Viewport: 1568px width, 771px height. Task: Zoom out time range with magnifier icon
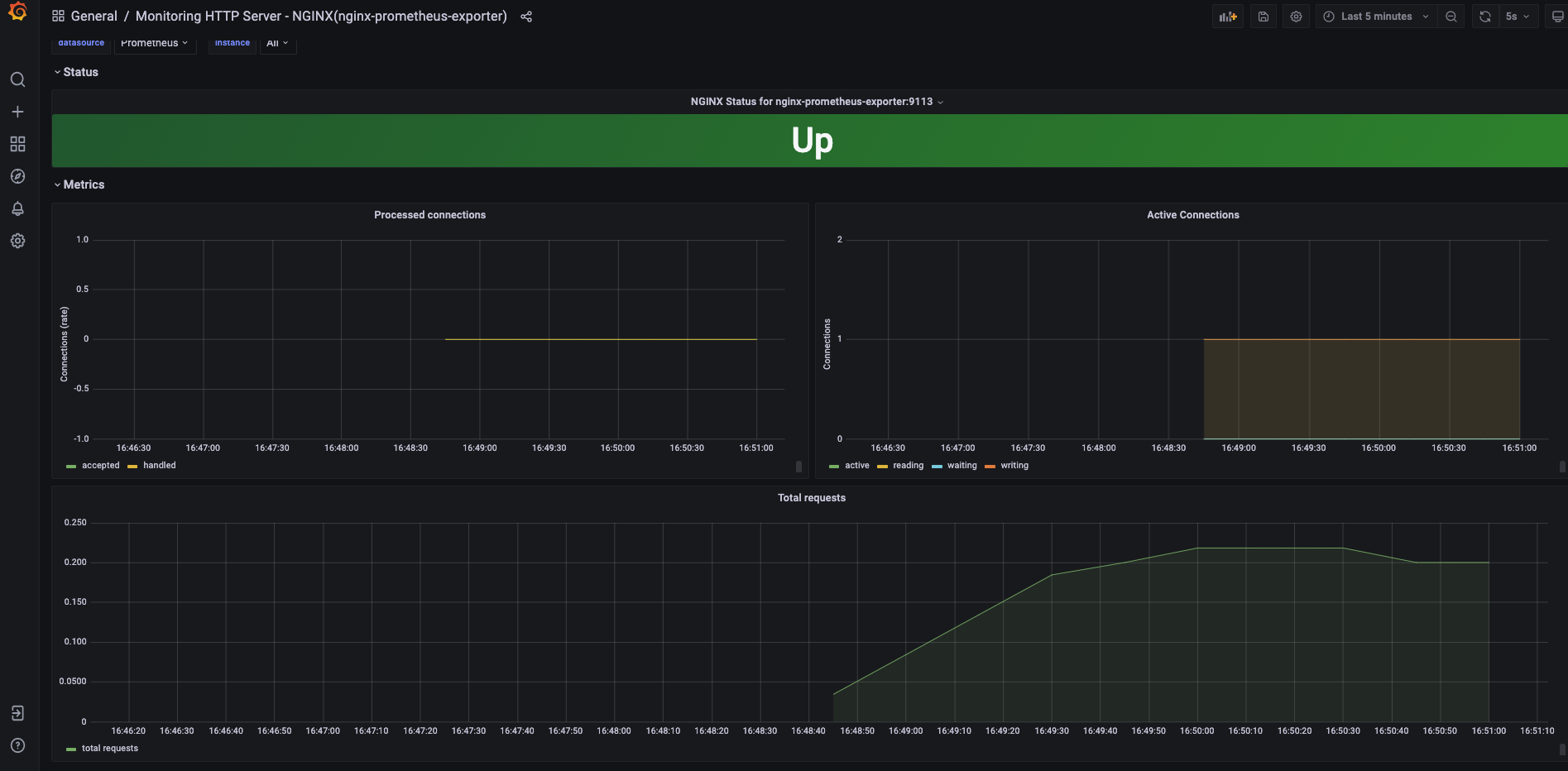tap(1451, 17)
